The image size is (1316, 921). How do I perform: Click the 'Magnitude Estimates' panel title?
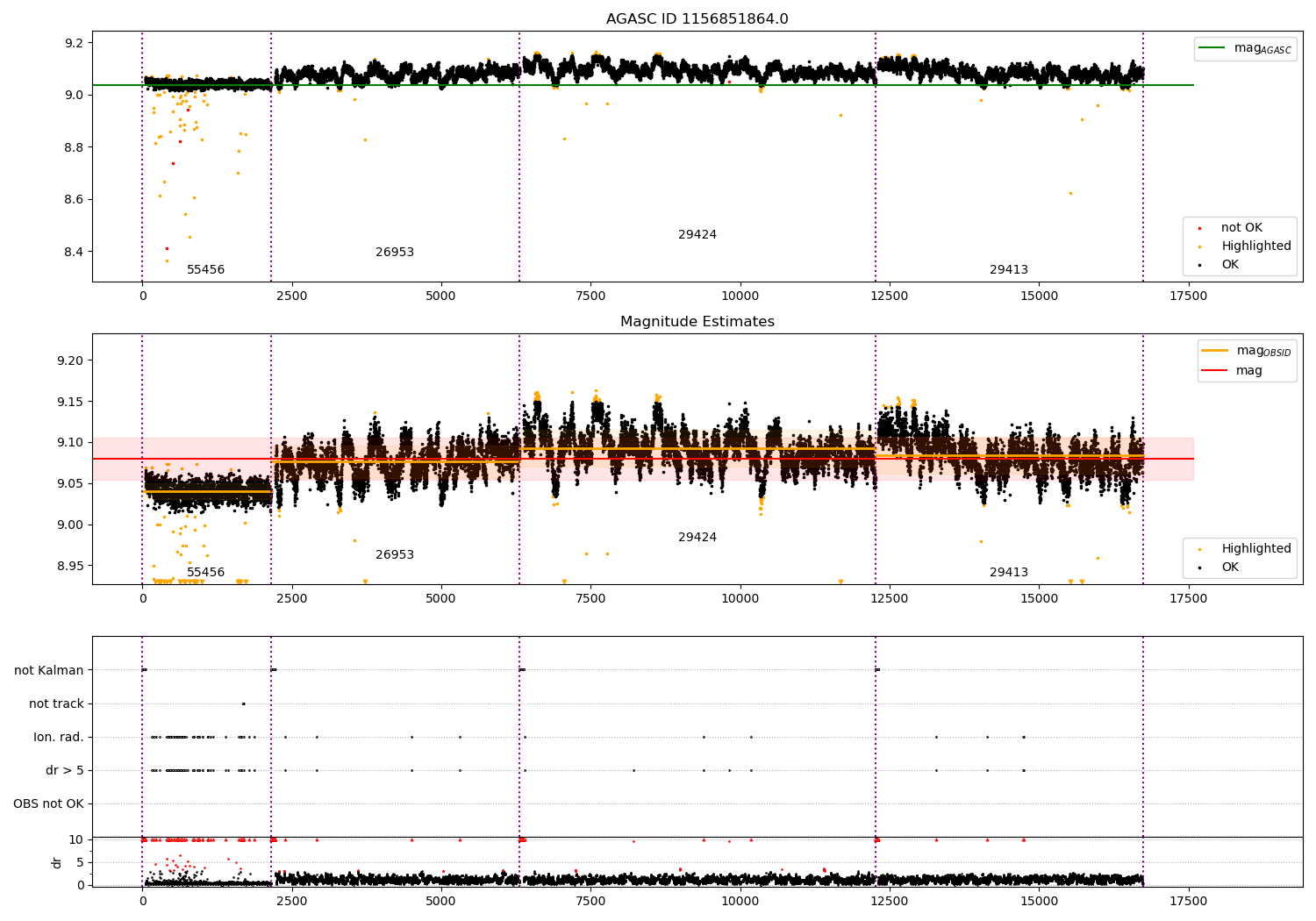tap(697, 322)
